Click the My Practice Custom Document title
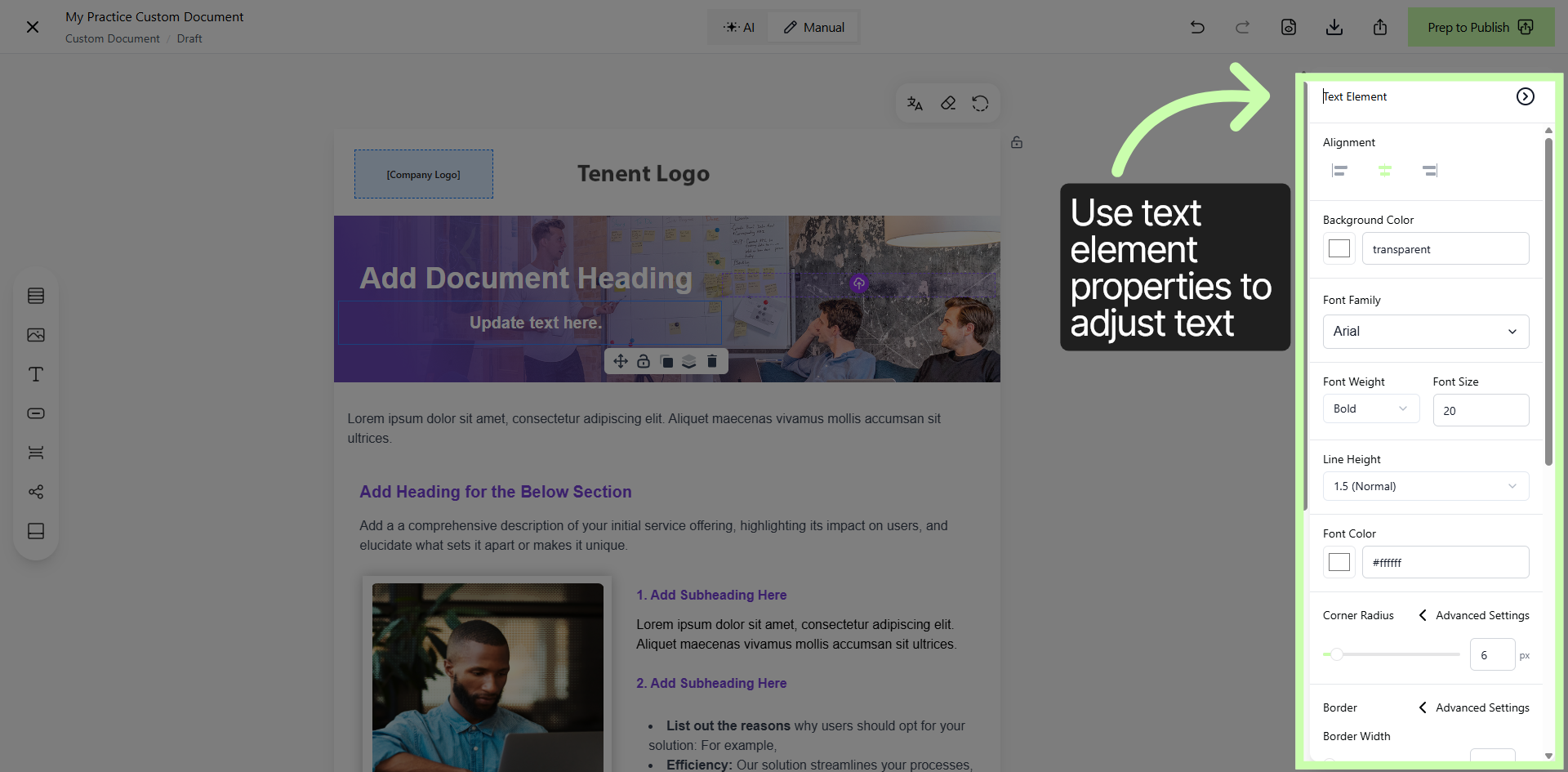 click(x=154, y=16)
